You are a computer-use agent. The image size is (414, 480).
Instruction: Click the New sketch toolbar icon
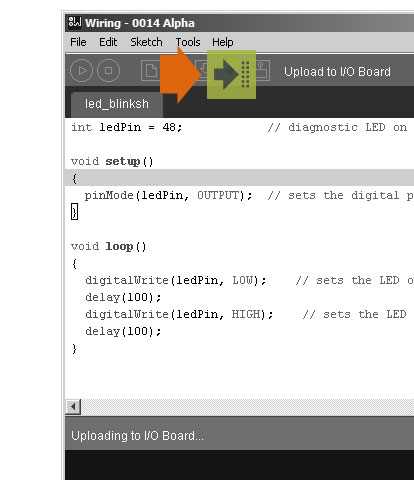tap(151, 70)
